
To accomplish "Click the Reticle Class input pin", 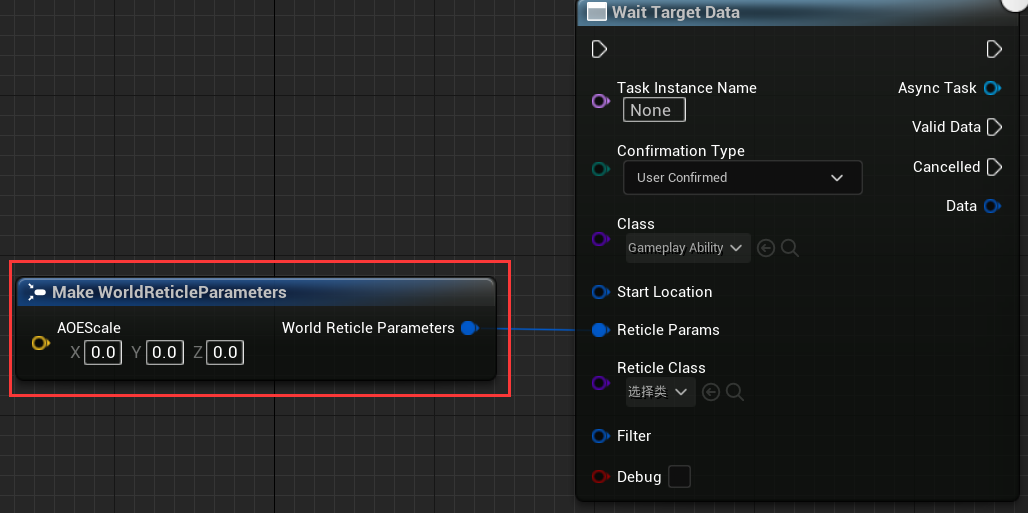I will (601, 382).
